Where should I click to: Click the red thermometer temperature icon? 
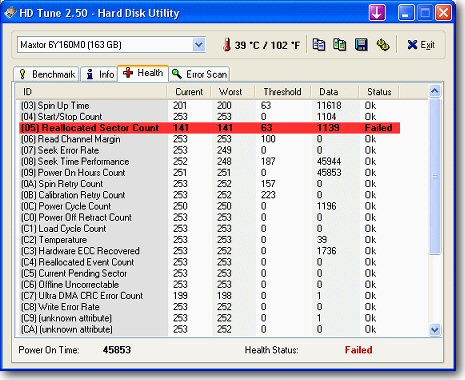(x=227, y=45)
